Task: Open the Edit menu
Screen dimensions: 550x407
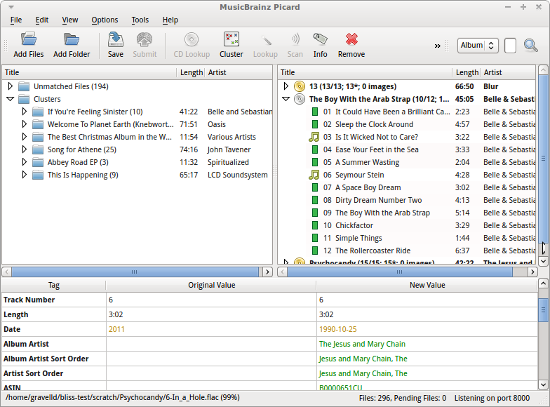Action: [x=42, y=20]
